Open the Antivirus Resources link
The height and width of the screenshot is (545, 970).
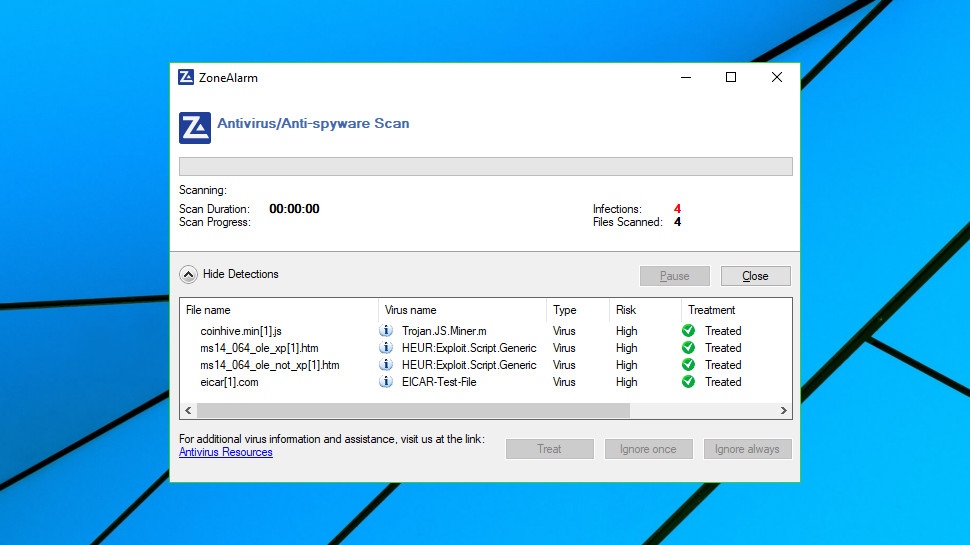tap(226, 452)
